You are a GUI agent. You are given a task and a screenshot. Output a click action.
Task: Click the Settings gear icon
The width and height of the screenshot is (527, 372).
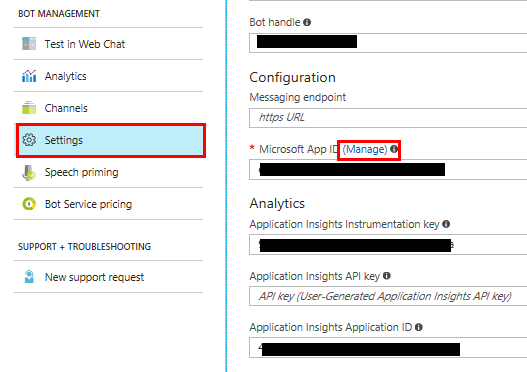pos(29,140)
